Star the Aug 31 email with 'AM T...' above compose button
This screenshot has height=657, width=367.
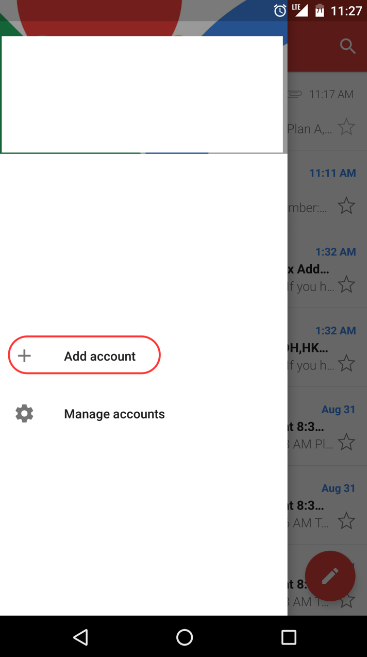pos(346,521)
